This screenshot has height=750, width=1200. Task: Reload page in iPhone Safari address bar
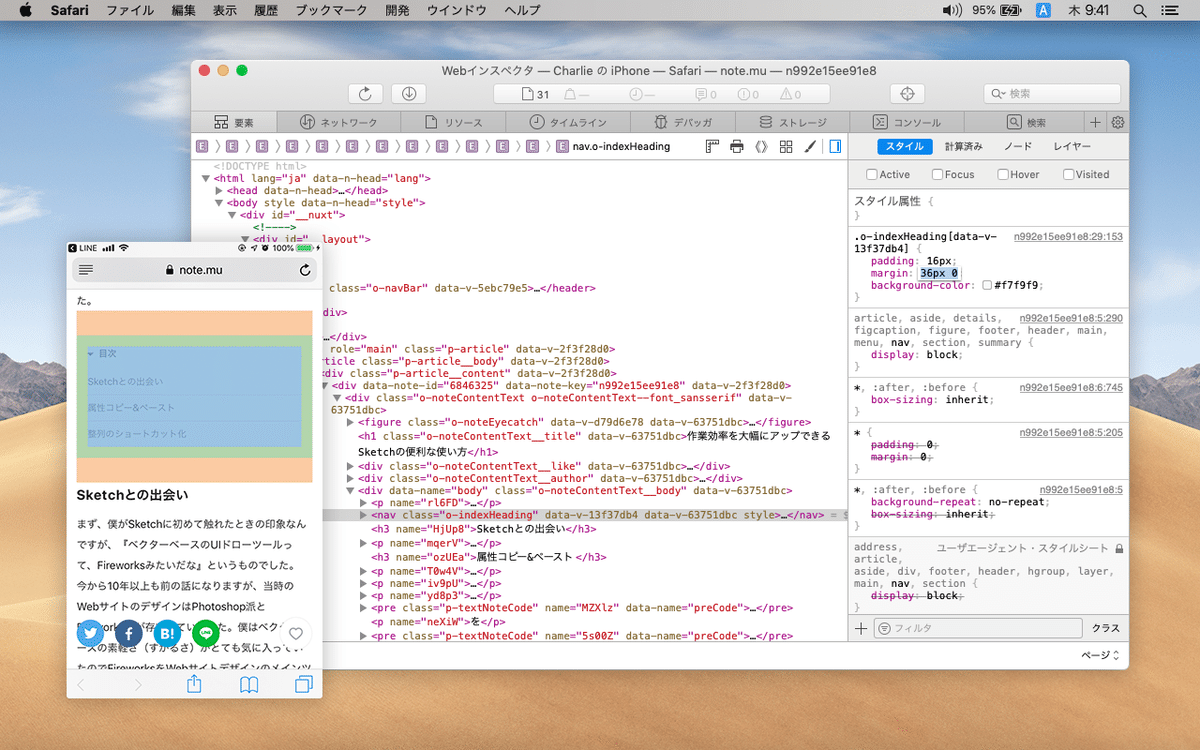305,270
